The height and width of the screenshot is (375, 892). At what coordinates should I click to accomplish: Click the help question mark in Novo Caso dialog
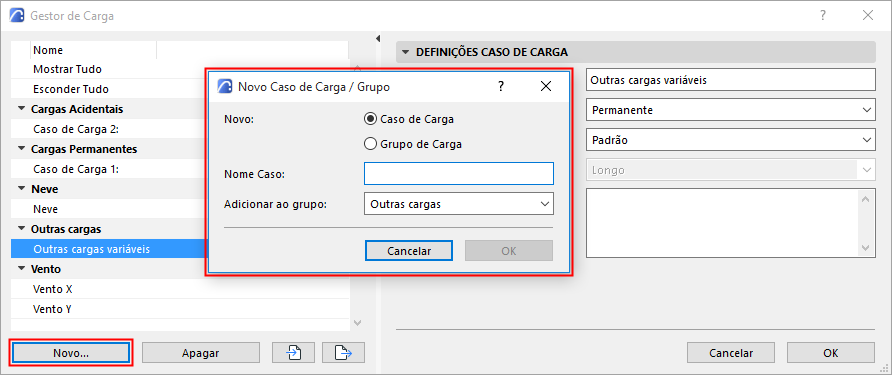501,86
